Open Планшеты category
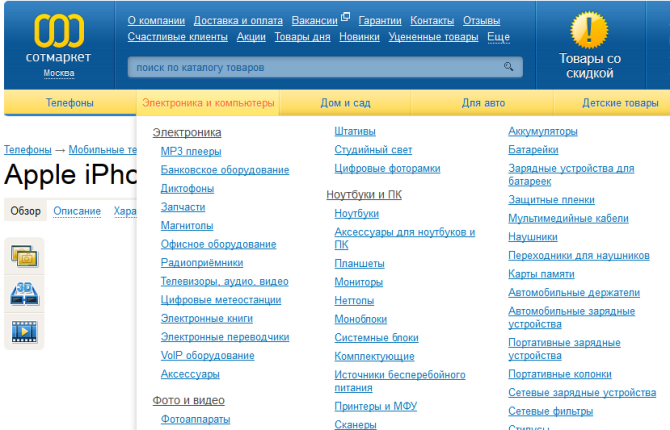670x430 pixels. click(x=359, y=263)
